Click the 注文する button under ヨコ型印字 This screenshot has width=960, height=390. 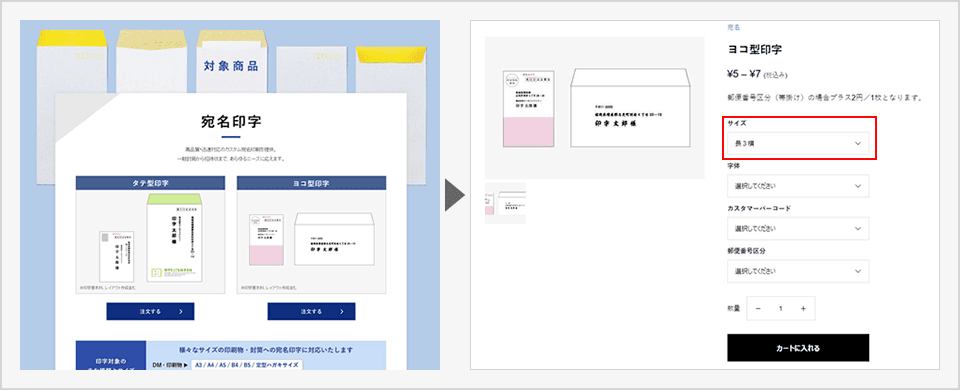(311, 311)
